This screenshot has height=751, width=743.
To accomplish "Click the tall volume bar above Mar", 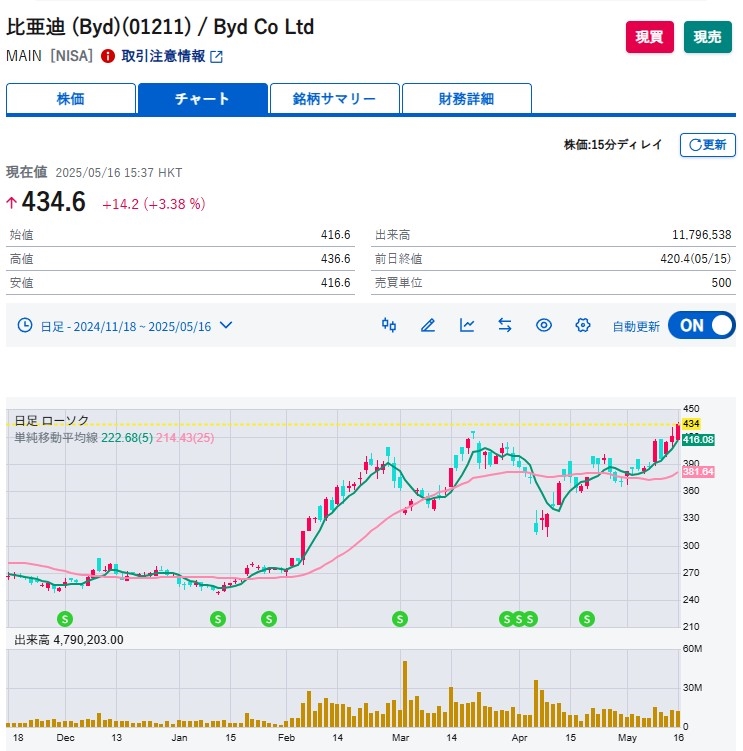I will click(x=405, y=694).
